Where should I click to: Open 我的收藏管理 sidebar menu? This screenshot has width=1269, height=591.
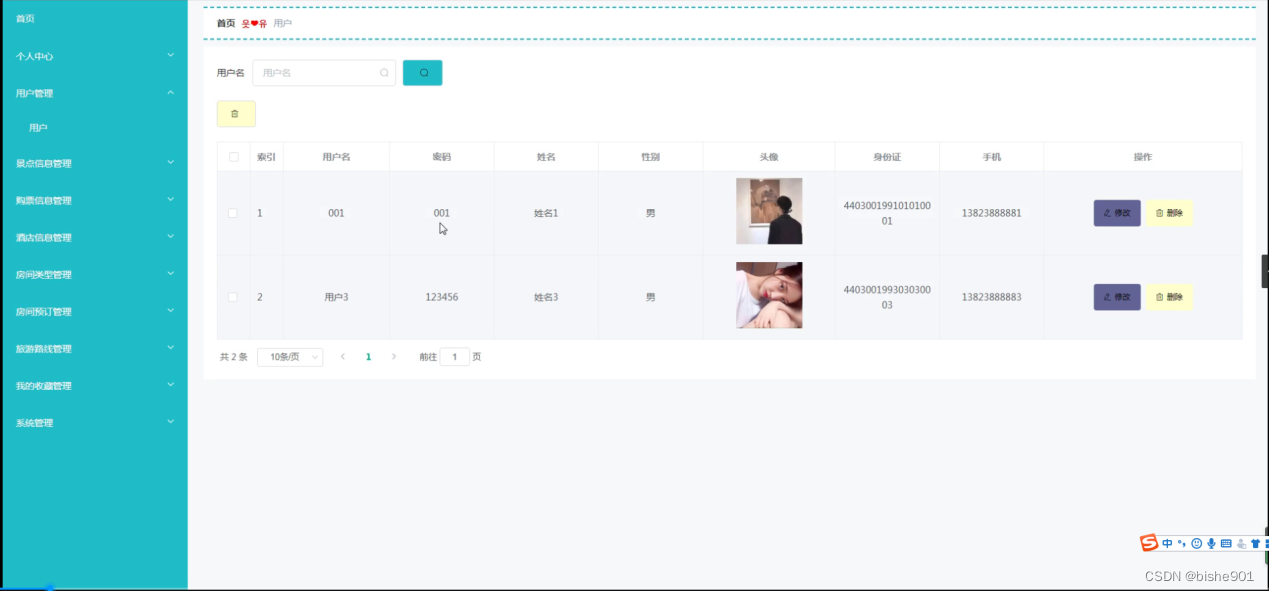click(x=94, y=385)
